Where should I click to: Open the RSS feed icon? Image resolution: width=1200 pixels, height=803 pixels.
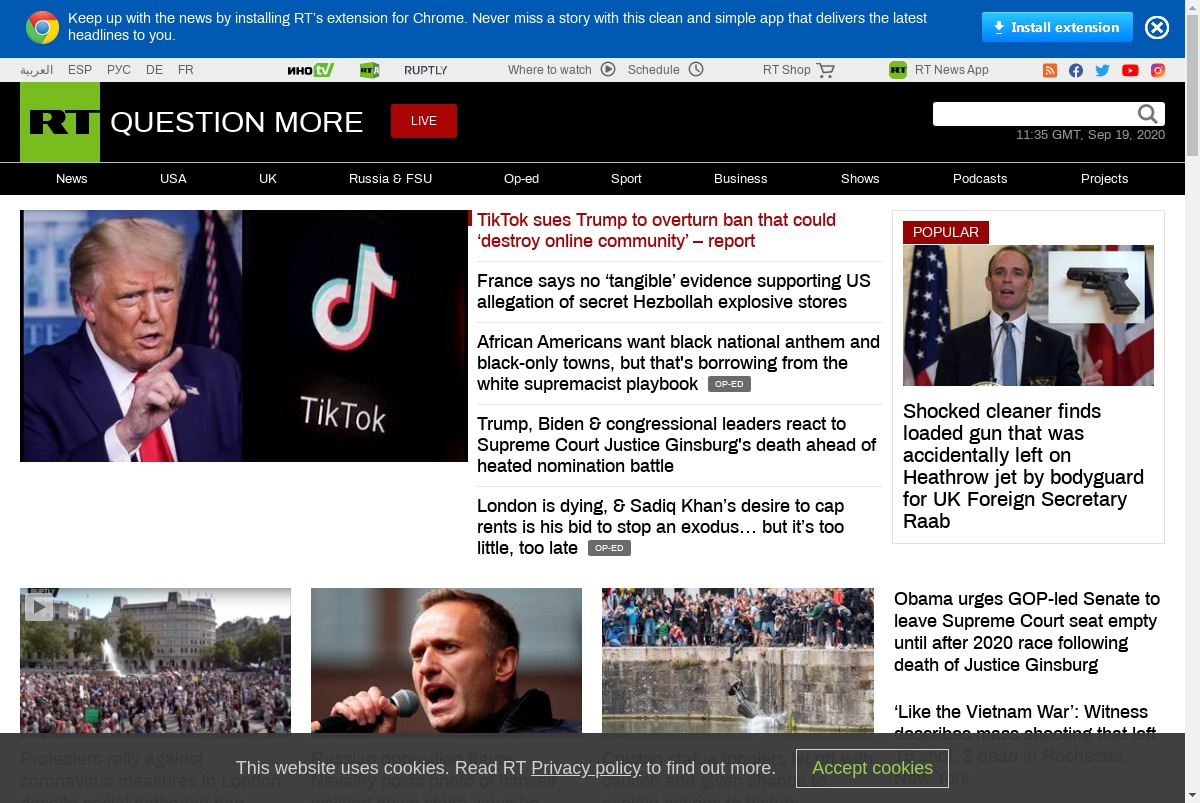point(1050,70)
